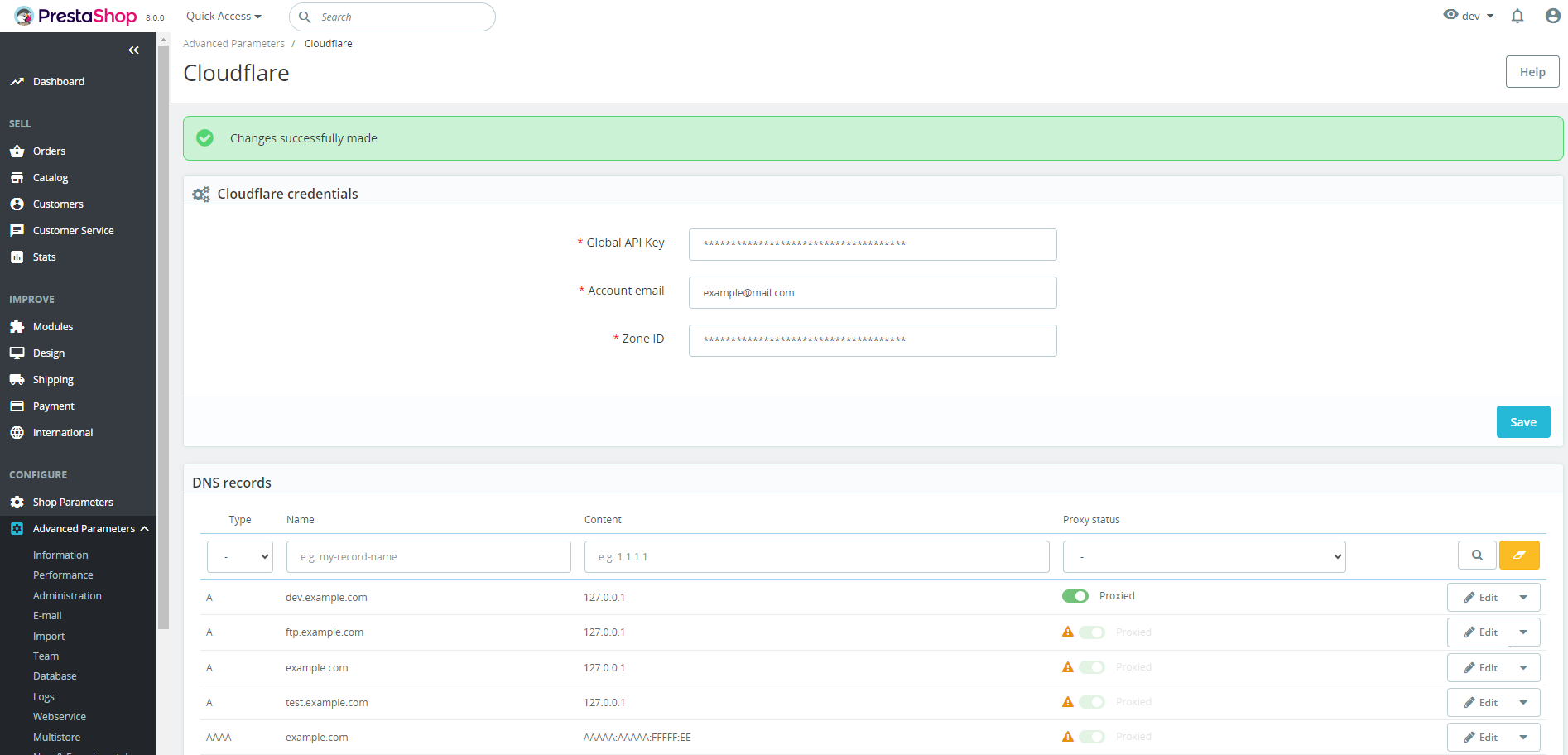Click the PrestaShop logo
This screenshot has height=755, width=1568.
[x=75, y=16]
